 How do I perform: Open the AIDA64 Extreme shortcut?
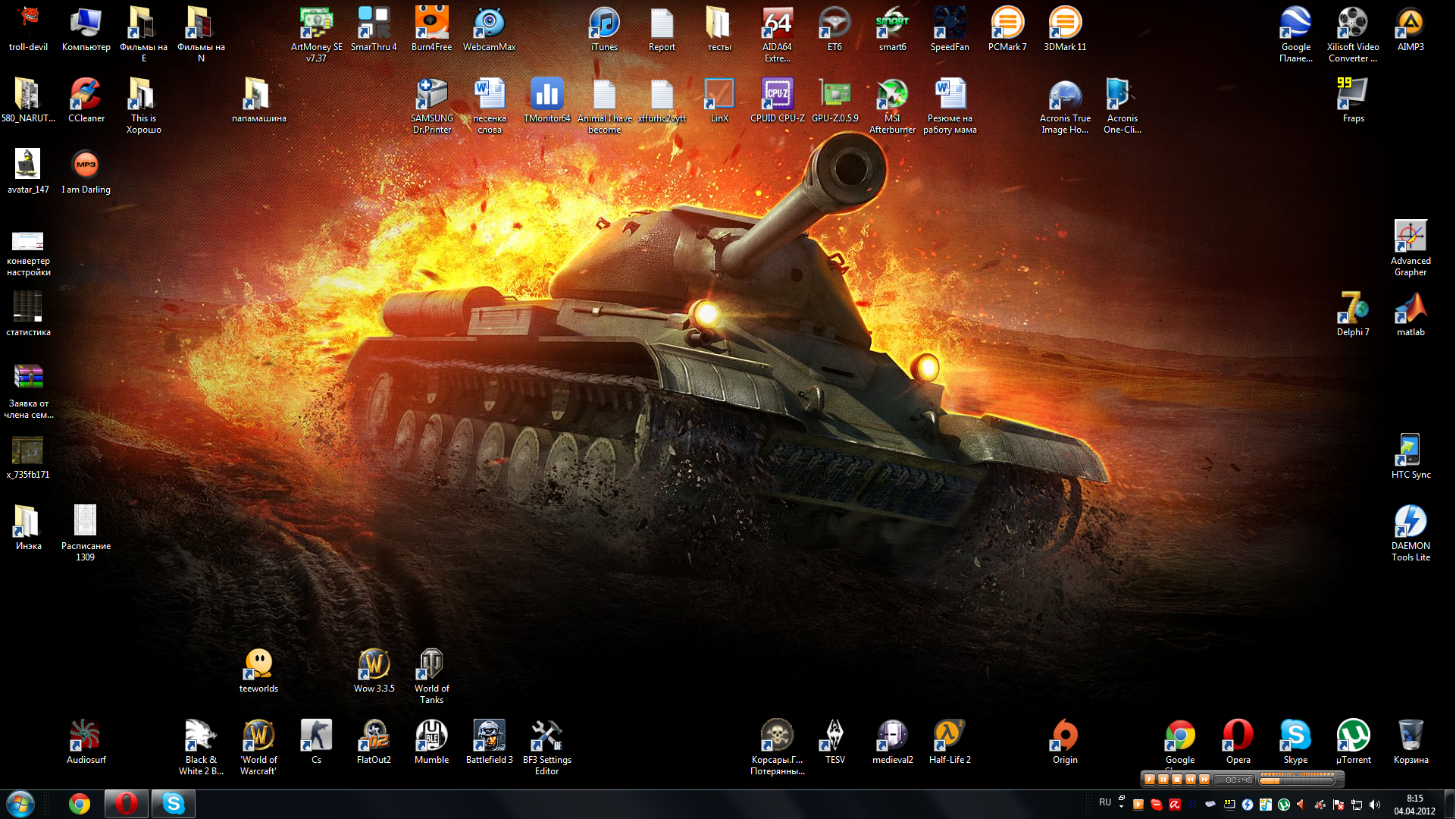[x=777, y=34]
